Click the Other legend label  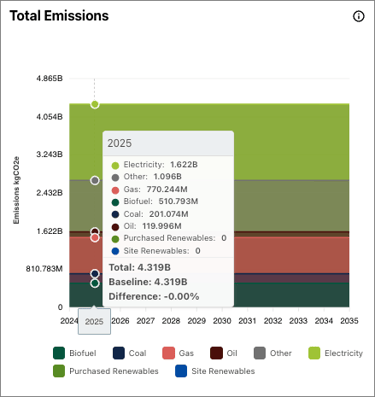pos(281,353)
